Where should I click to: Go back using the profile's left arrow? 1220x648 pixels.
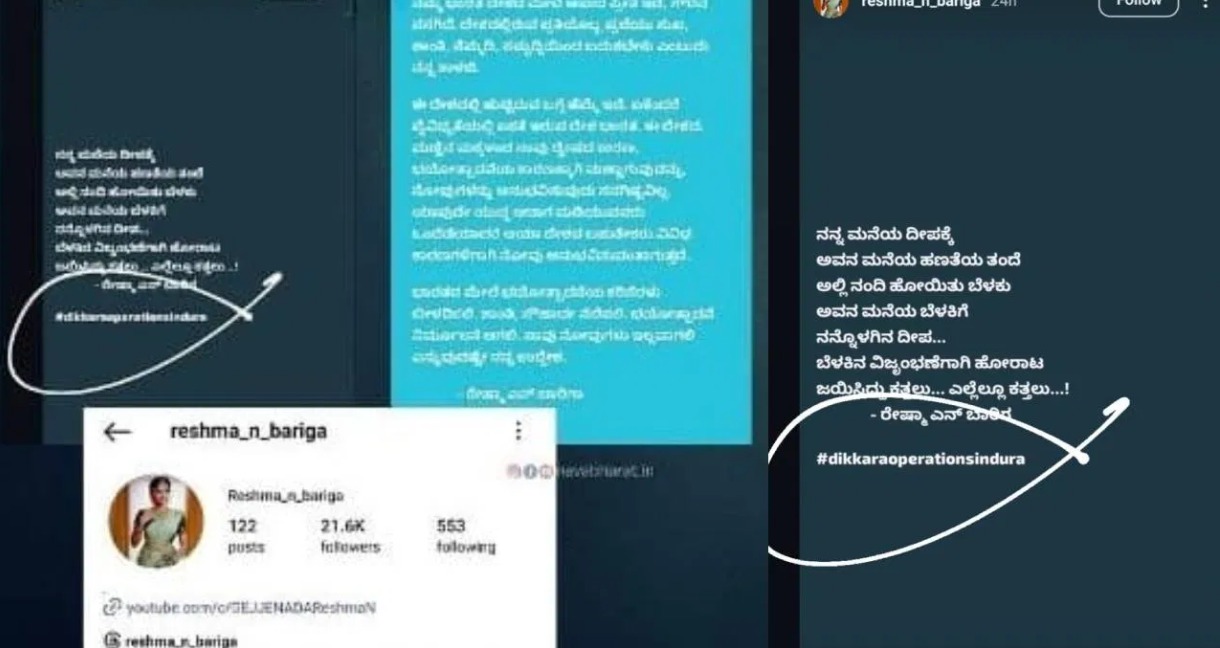pyautogui.click(x=117, y=432)
